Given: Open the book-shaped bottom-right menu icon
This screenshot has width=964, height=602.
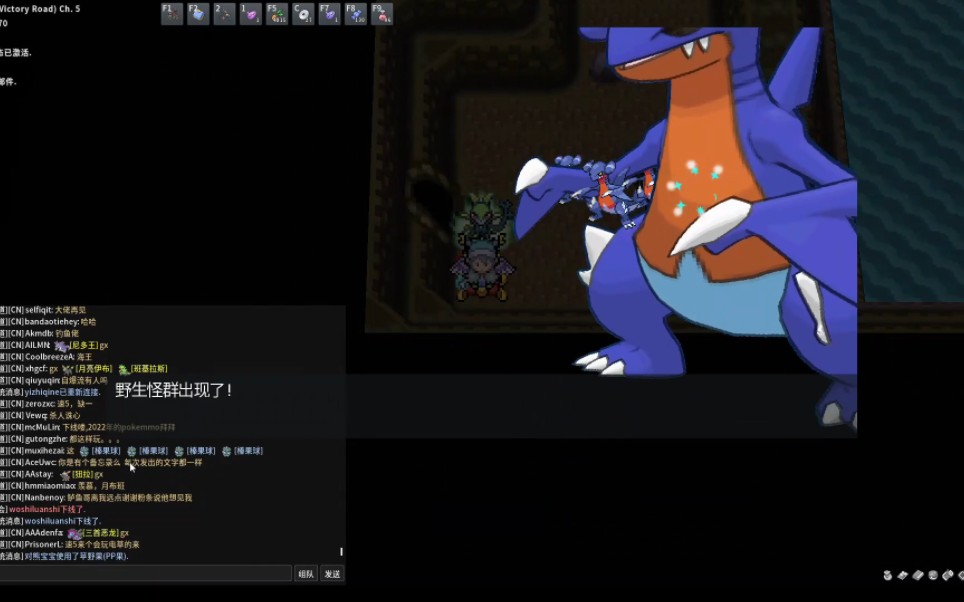Looking at the screenshot, I should pyautogui.click(x=918, y=575).
